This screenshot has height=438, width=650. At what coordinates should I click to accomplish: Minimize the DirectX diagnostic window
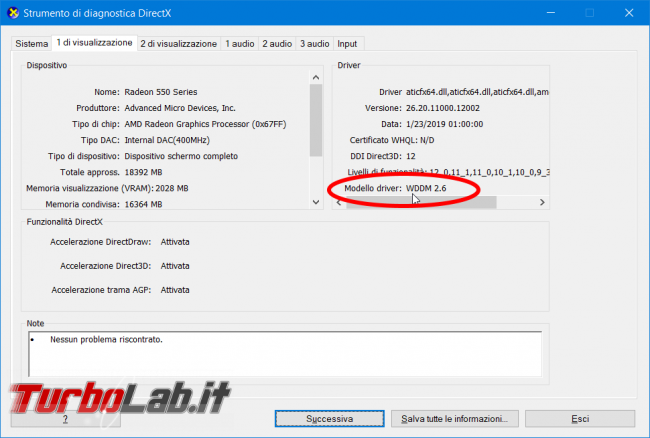551,13
